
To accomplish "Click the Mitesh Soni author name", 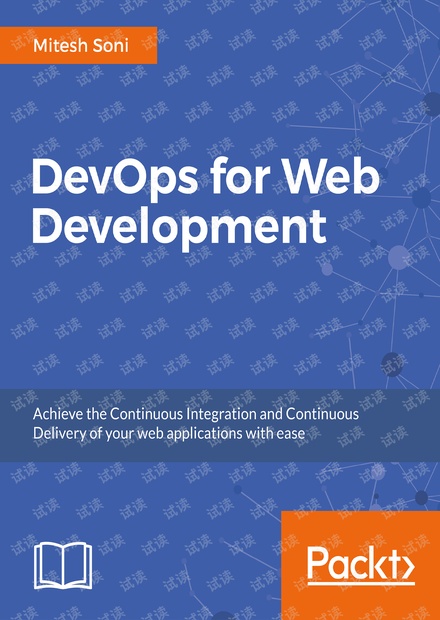I will [x=81, y=45].
